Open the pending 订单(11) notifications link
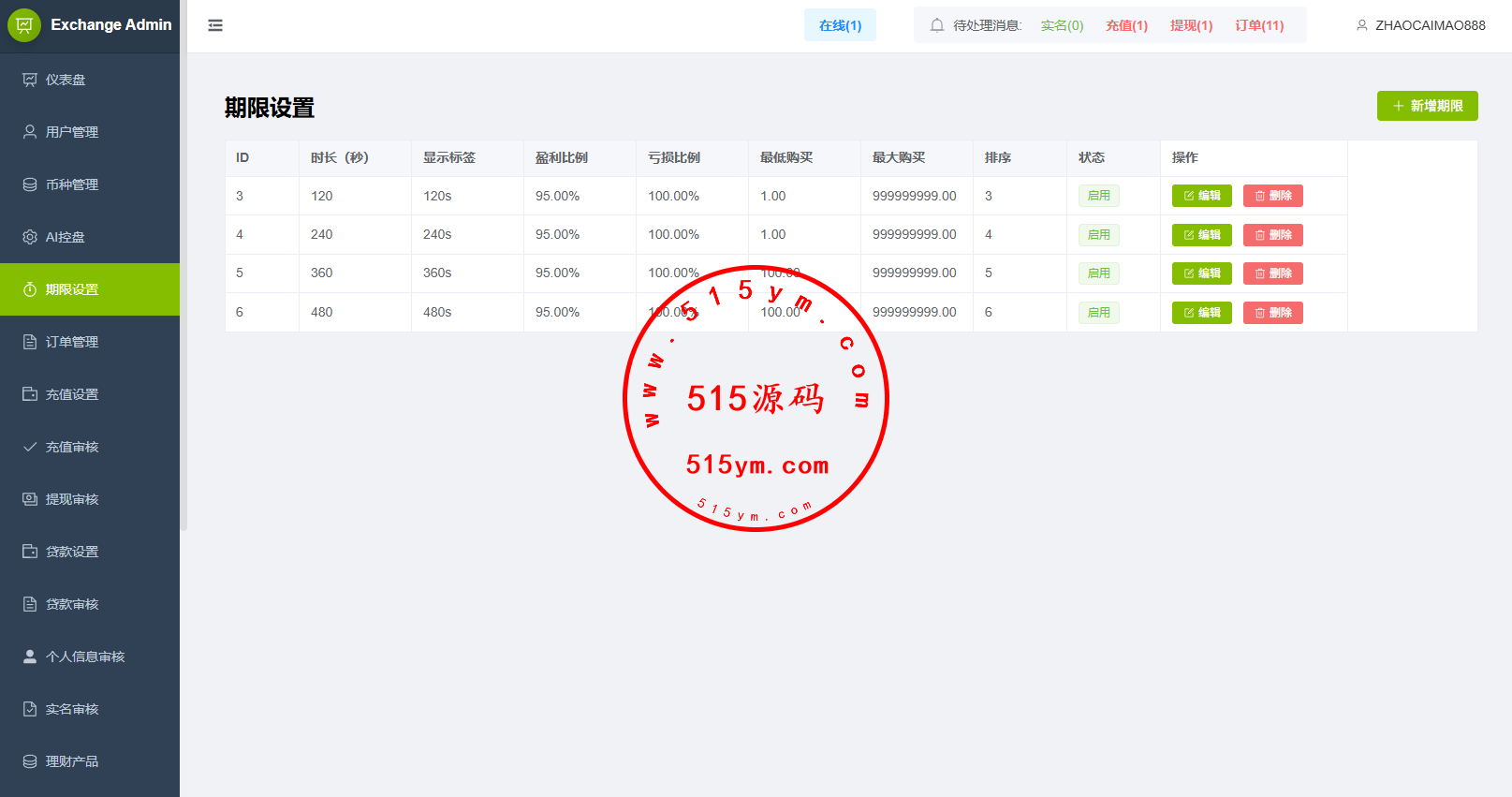Image resolution: width=1512 pixels, height=797 pixels. (x=1258, y=25)
